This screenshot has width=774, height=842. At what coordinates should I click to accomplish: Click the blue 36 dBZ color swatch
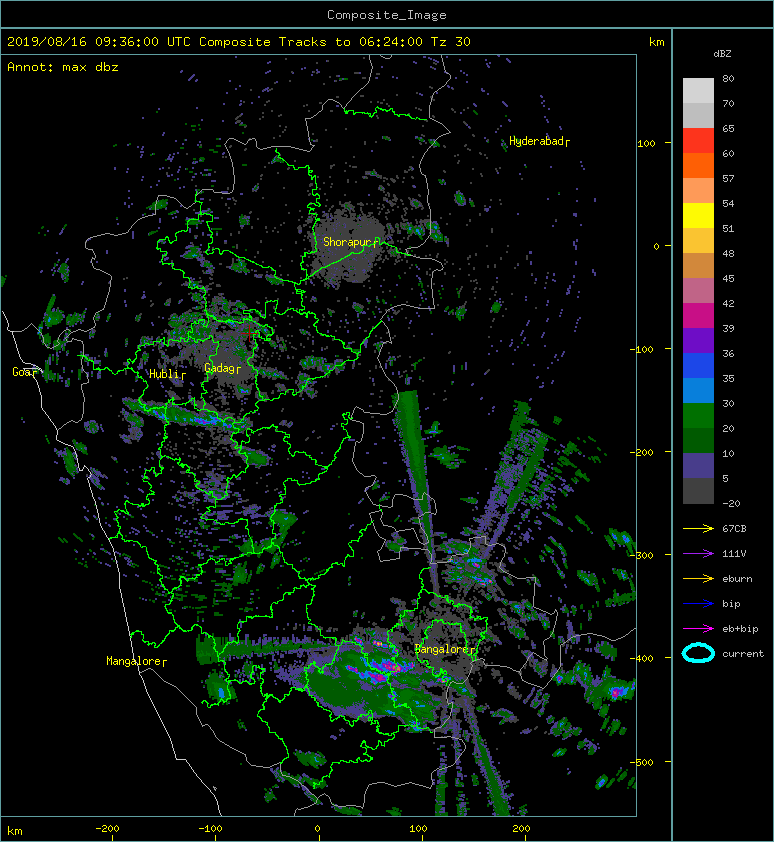pos(698,365)
